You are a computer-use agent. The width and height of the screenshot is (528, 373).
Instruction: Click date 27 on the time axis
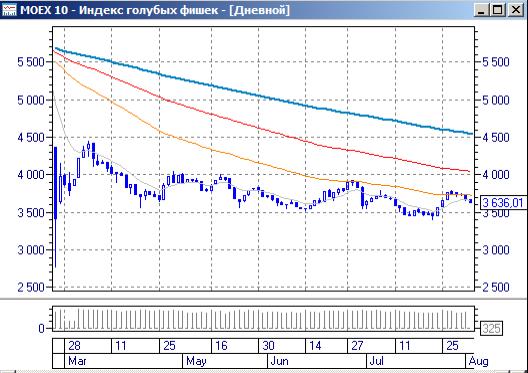(357, 346)
